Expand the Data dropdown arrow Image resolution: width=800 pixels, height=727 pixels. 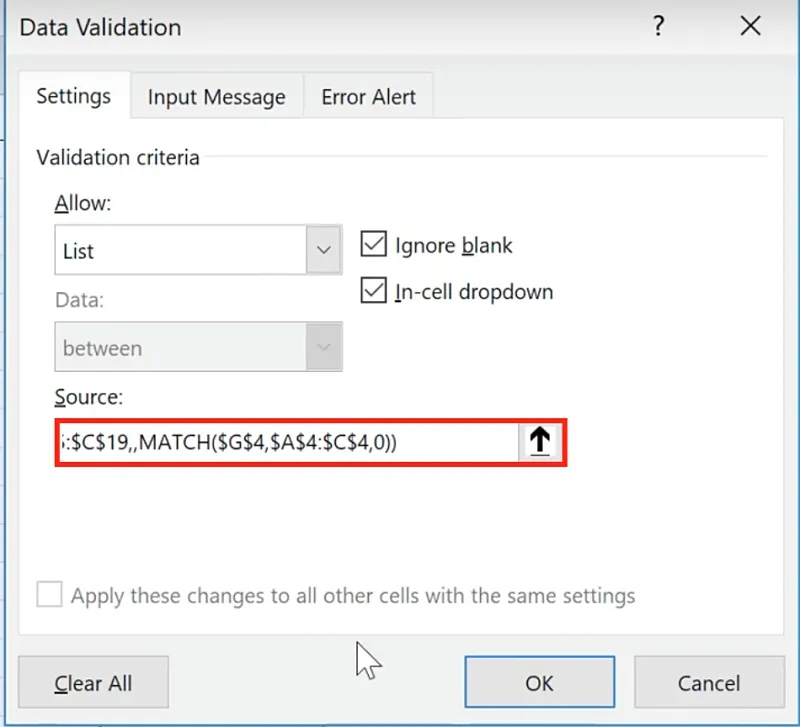(323, 348)
